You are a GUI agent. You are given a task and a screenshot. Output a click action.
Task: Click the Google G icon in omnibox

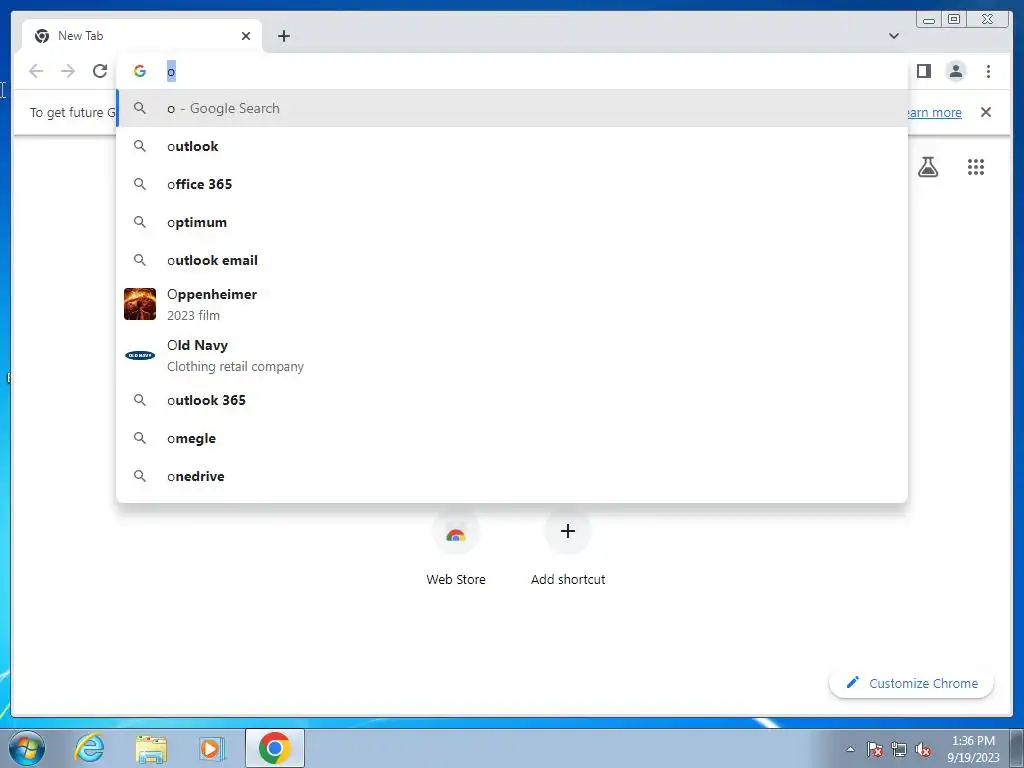pos(140,71)
